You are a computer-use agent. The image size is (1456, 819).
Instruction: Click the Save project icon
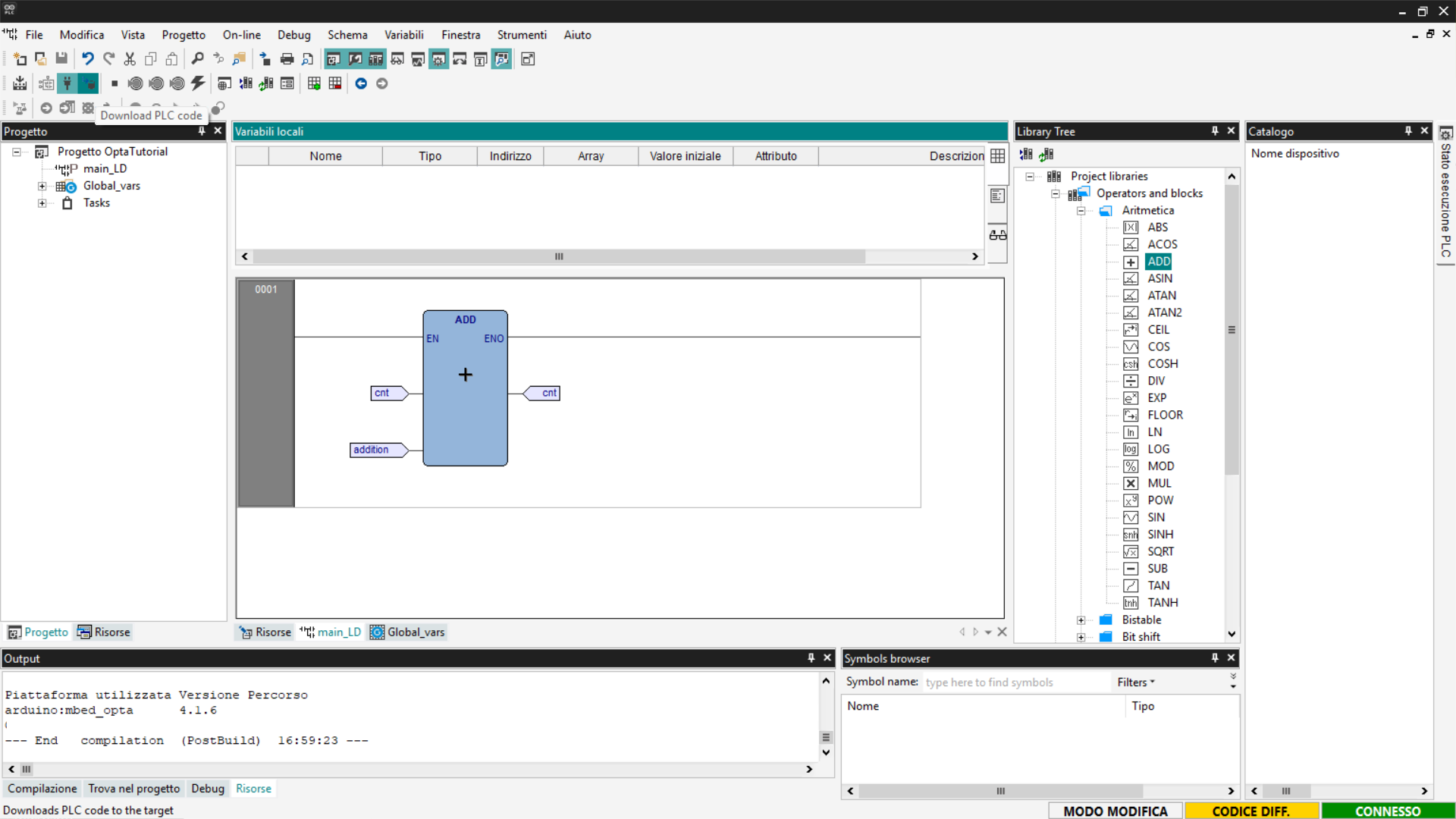tap(61, 59)
